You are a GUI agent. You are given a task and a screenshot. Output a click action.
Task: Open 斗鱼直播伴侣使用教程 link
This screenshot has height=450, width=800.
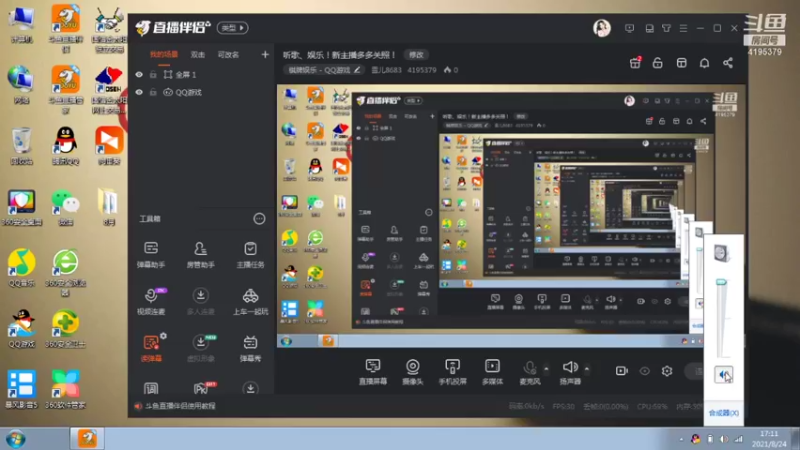[180, 406]
